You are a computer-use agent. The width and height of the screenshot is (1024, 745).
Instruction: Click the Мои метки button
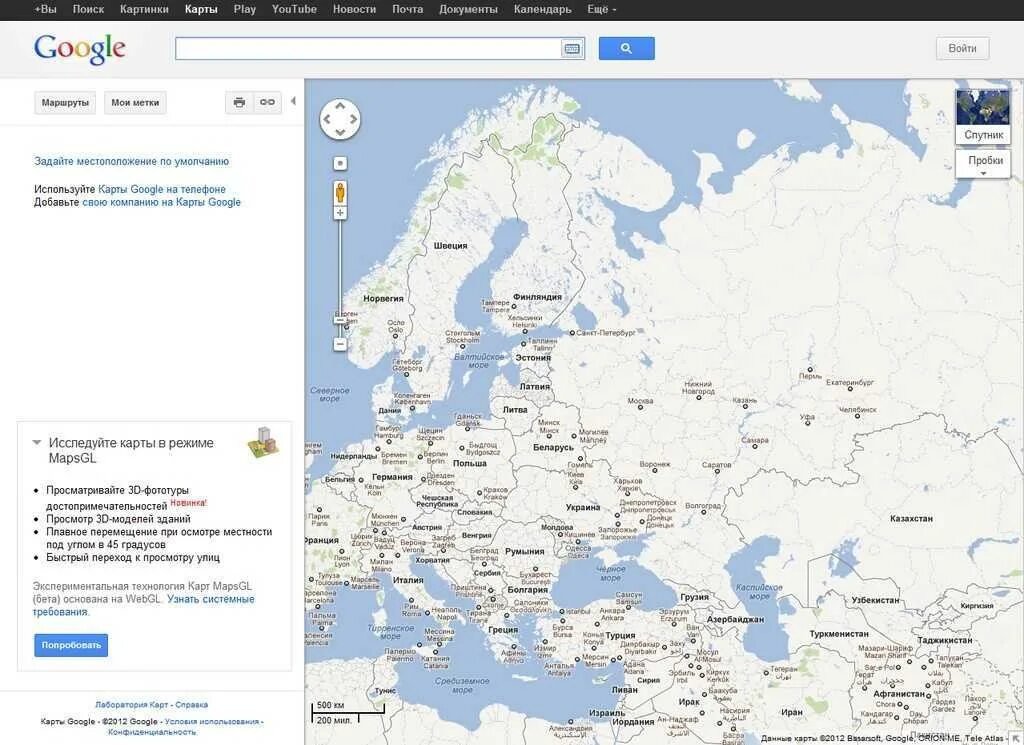[135, 103]
